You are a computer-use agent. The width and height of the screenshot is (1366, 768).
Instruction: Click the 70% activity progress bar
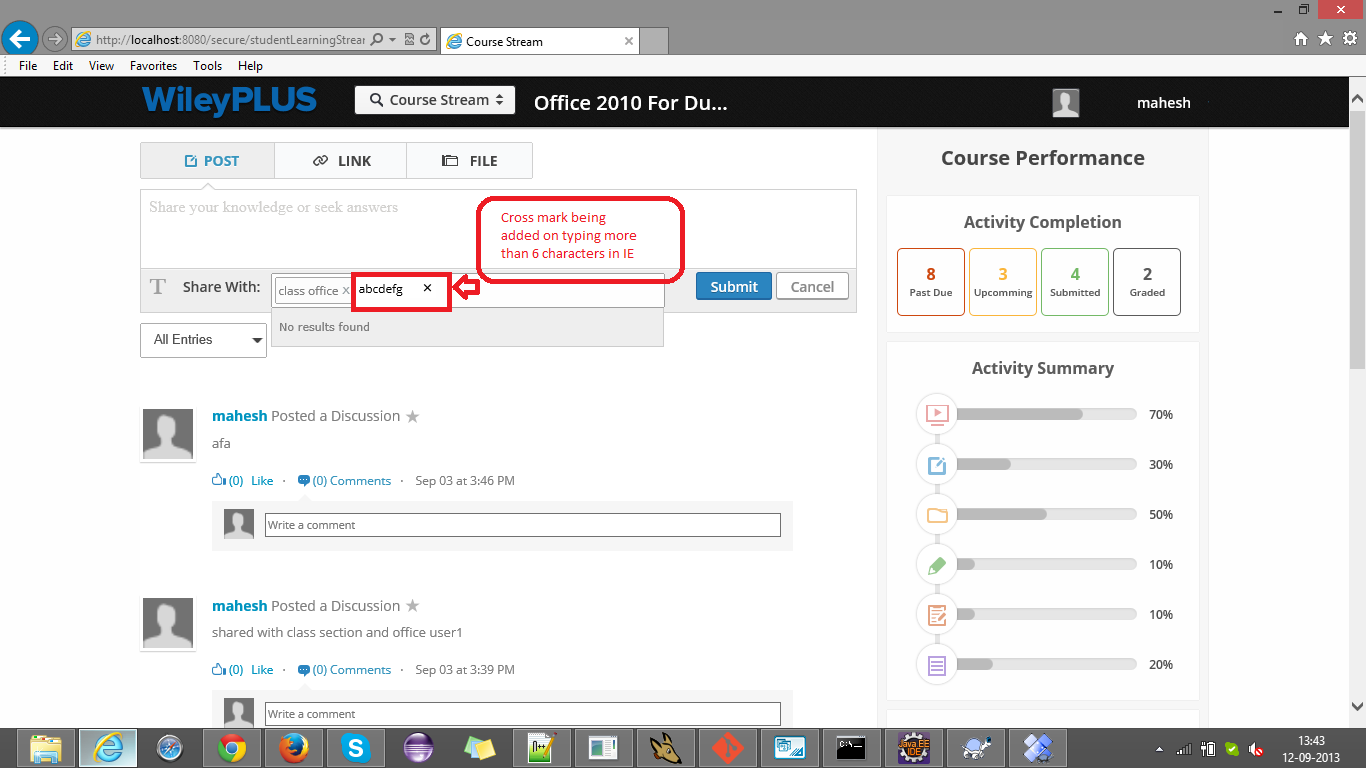tap(1047, 414)
